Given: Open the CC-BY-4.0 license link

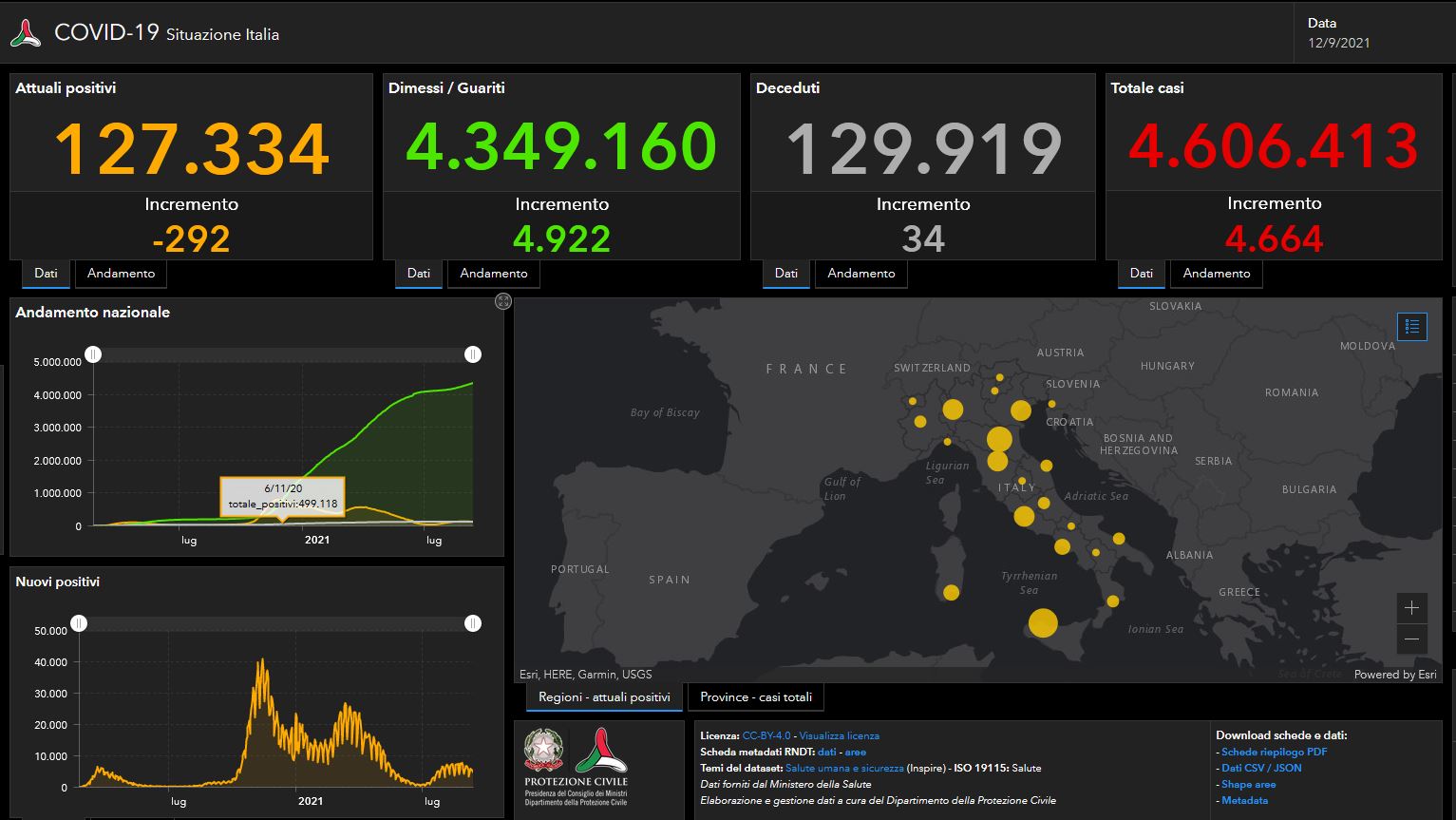Looking at the screenshot, I should coord(766,735).
